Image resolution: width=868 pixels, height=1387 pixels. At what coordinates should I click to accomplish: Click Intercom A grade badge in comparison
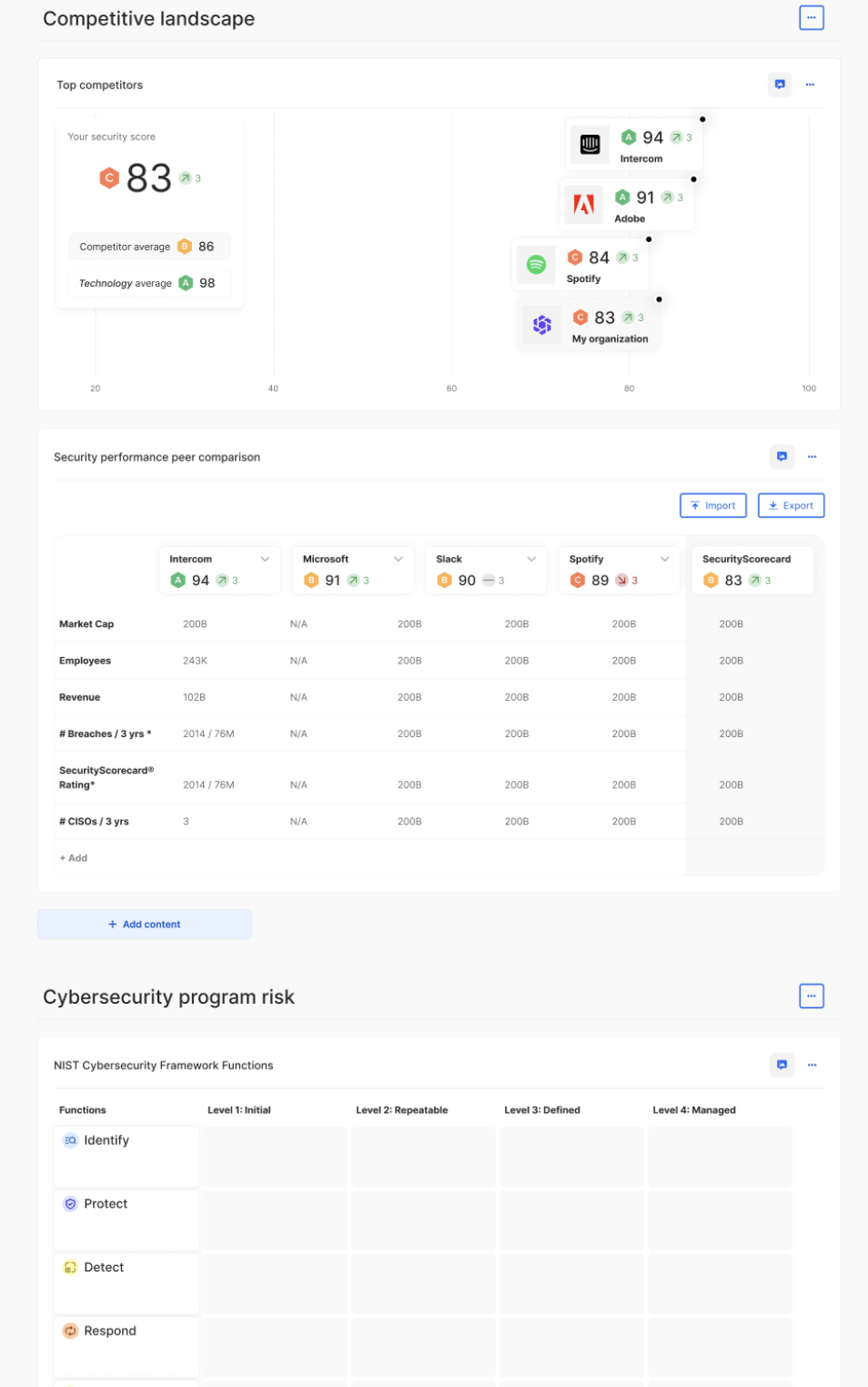pyautogui.click(x=178, y=581)
